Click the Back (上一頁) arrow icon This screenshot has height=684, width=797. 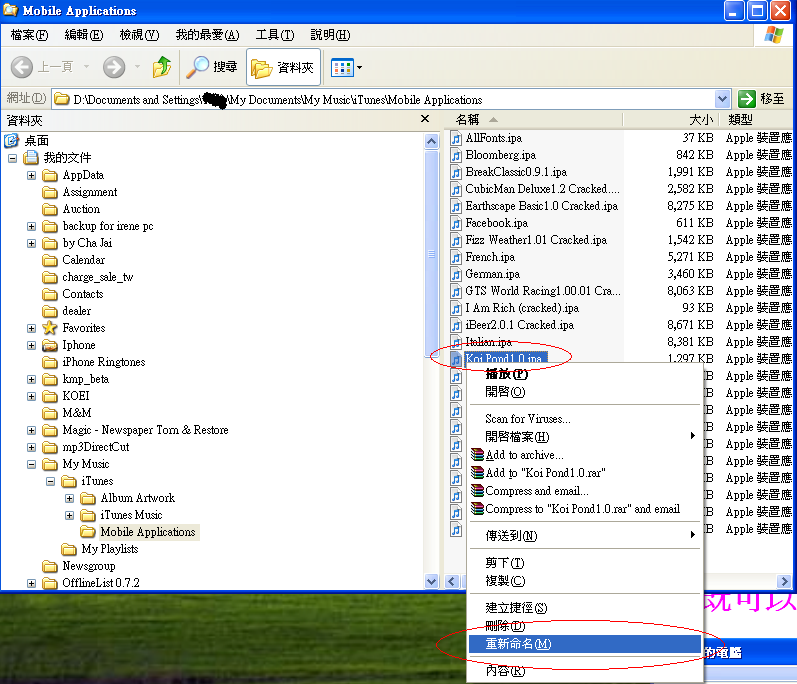tap(23, 67)
